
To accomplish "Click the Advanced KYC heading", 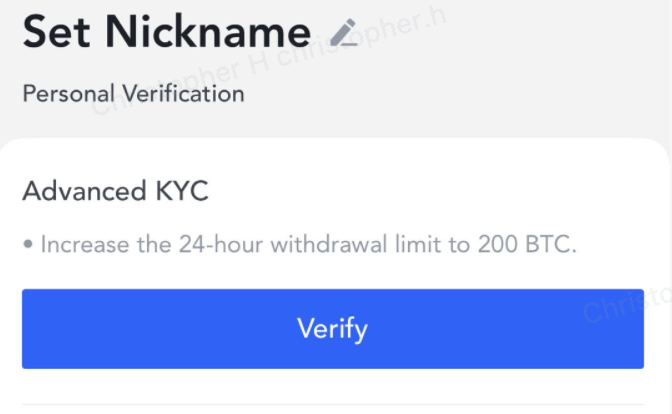I will 116,191.
